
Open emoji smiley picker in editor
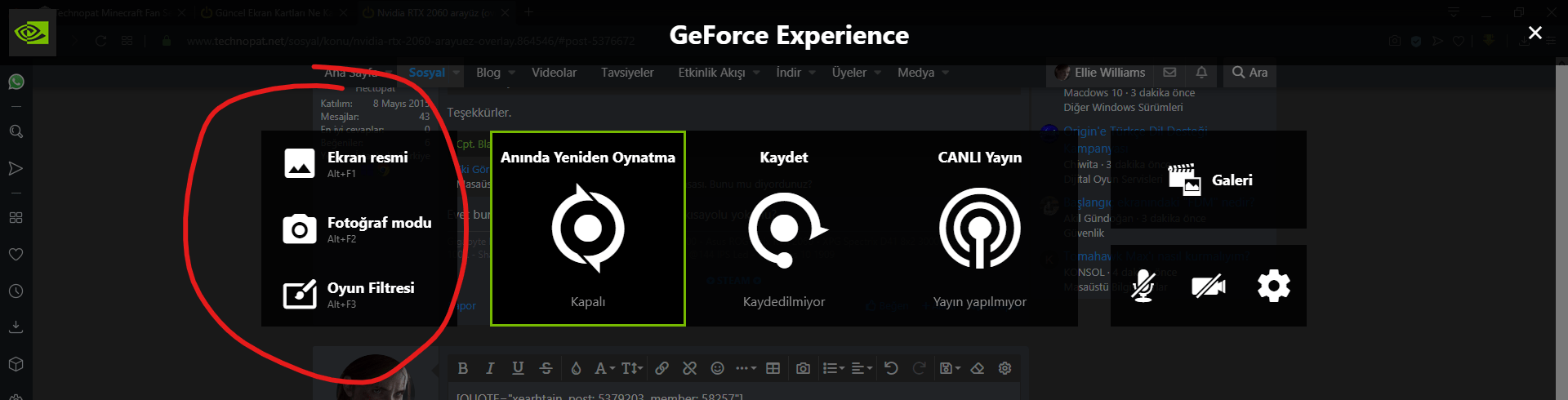718,368
